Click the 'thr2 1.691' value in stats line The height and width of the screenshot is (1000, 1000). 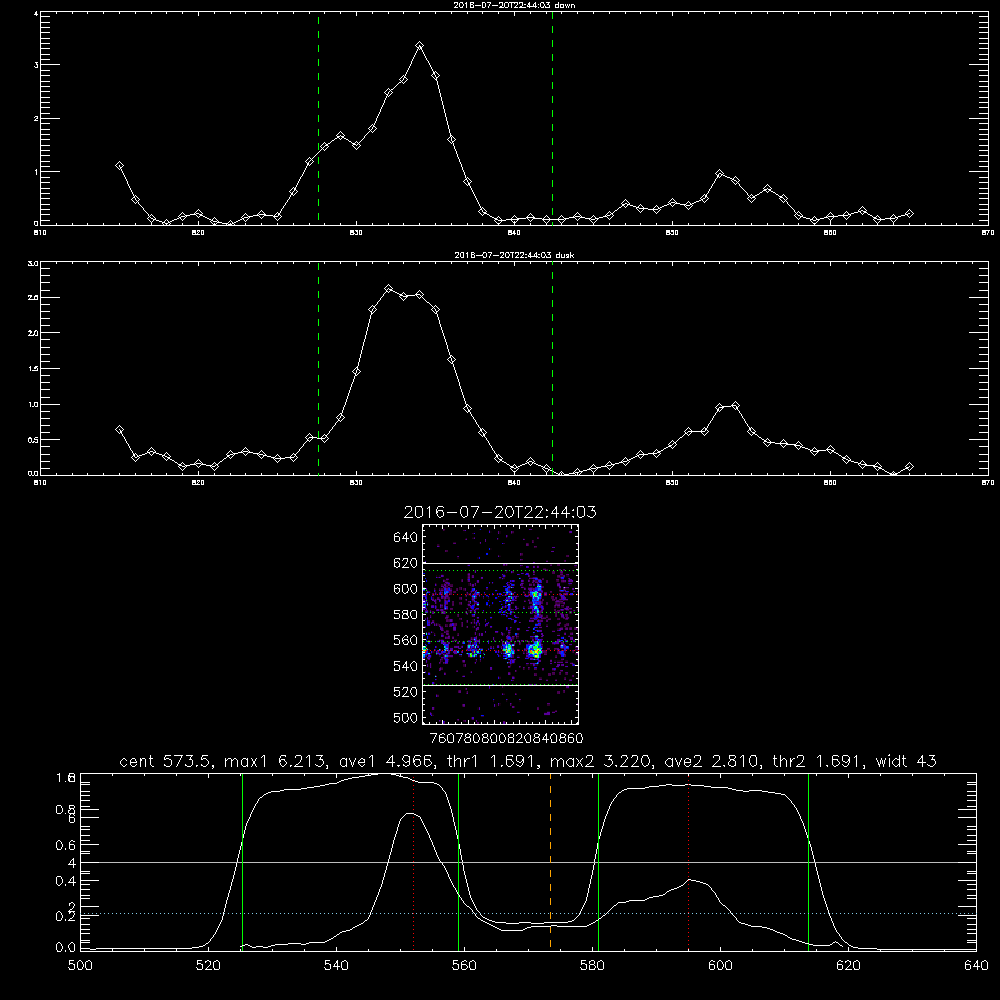coord(816,761)
